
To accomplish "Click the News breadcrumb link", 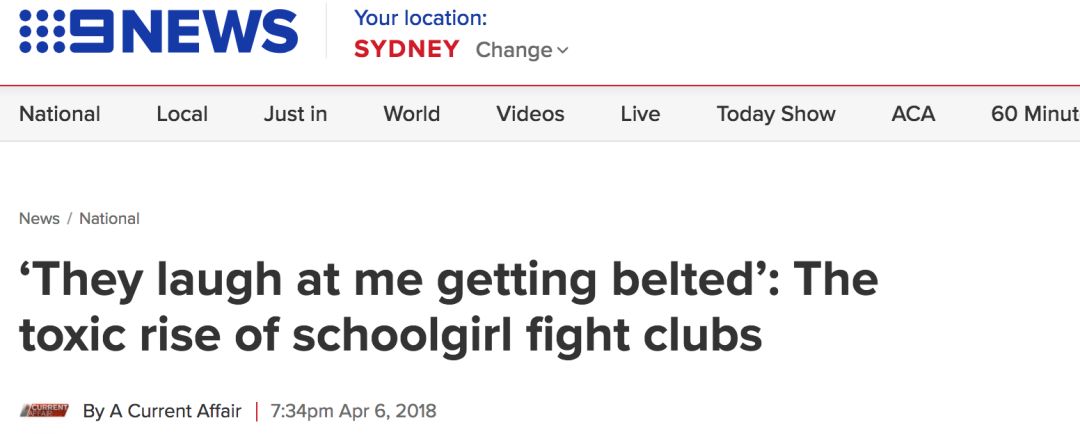I will pos(39,218).
